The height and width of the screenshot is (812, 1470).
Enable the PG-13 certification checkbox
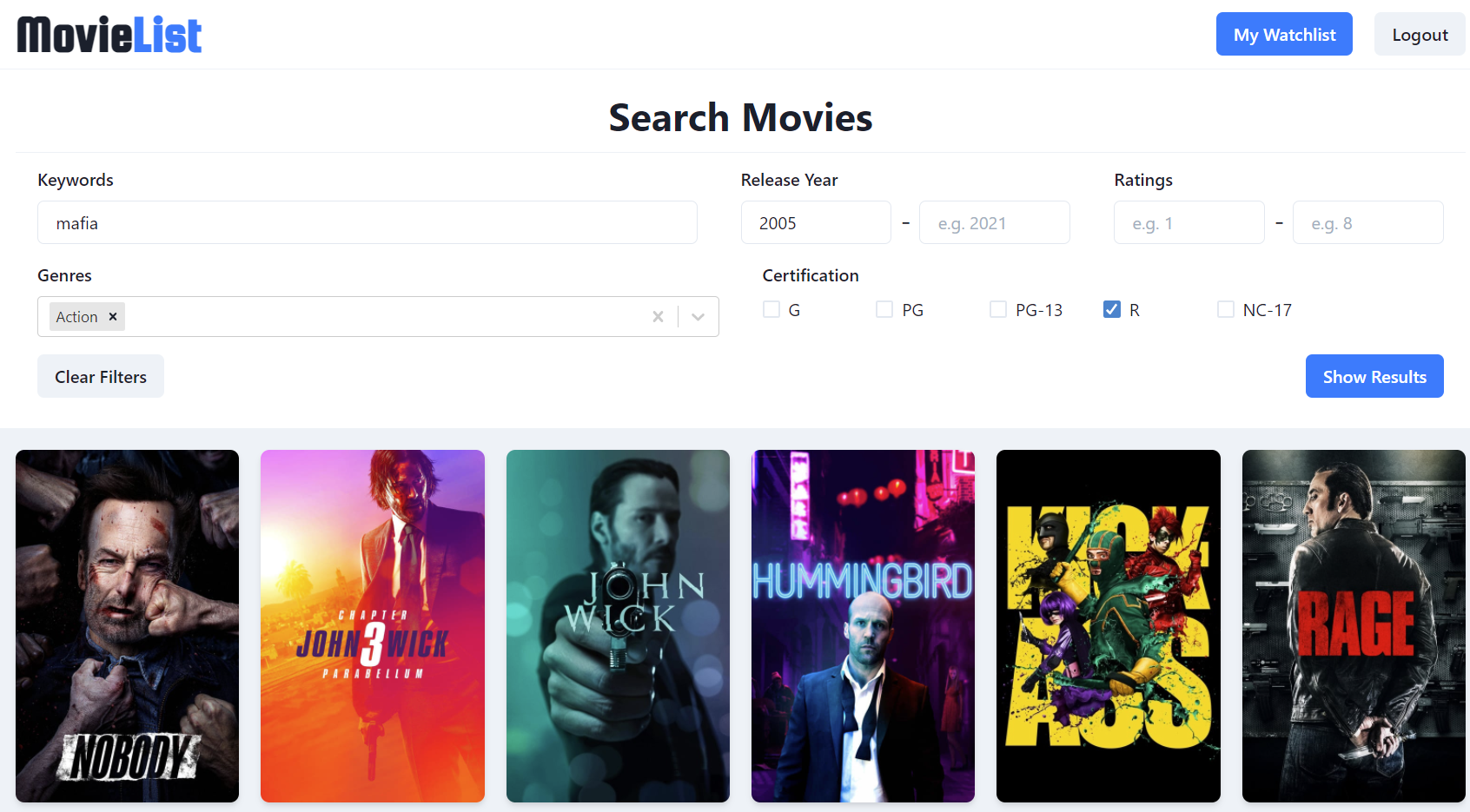(998, 309)
